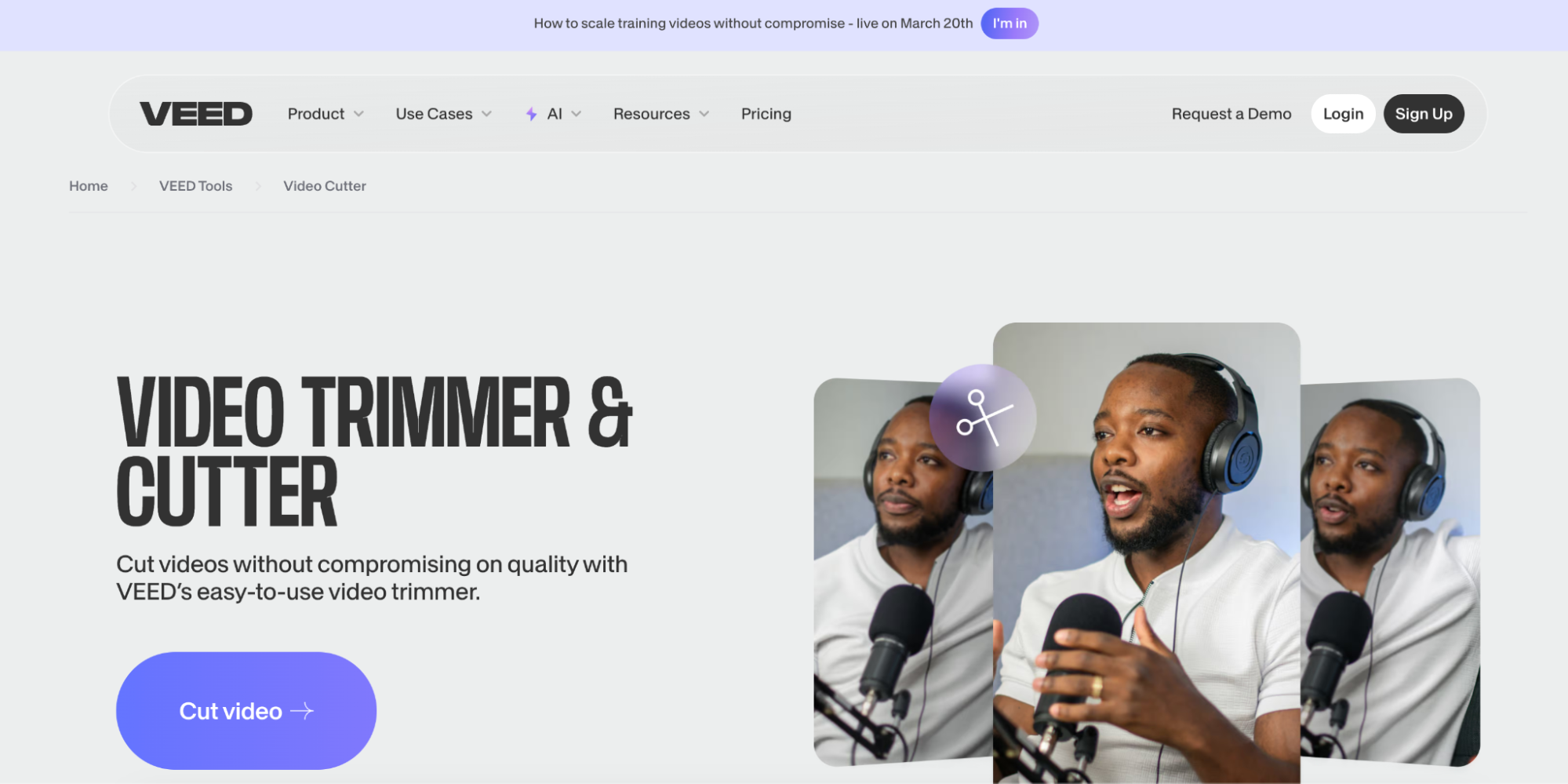Click the purple scissors icon
This screenshot has width=1568, height=784.
coord(983,418)
